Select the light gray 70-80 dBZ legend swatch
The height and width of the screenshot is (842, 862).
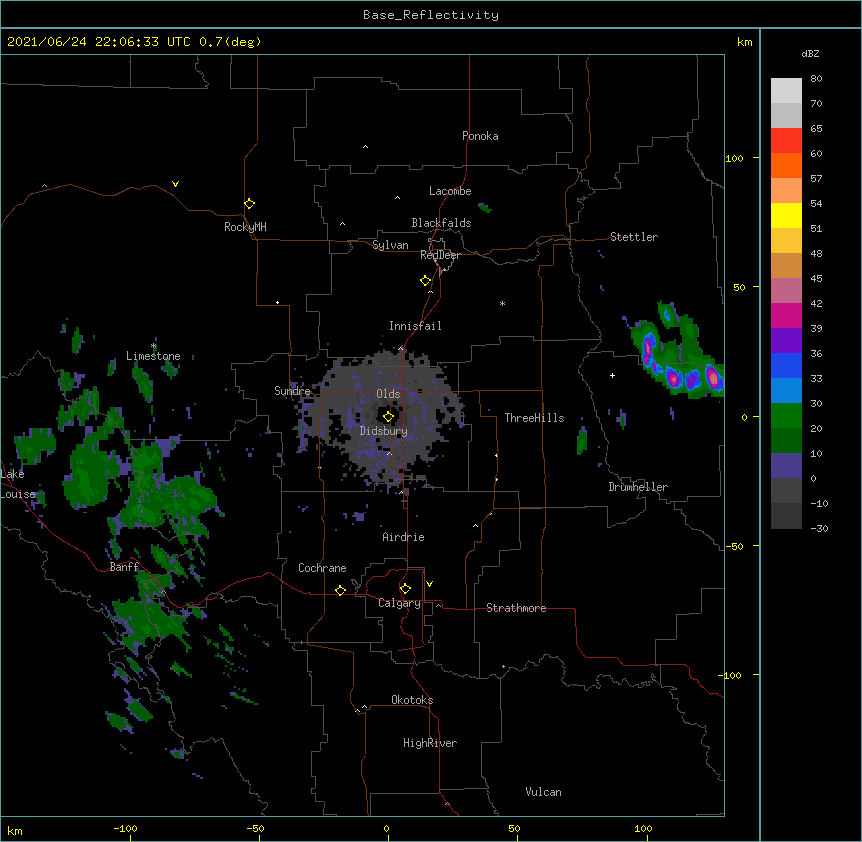click(x=786, y=91)
